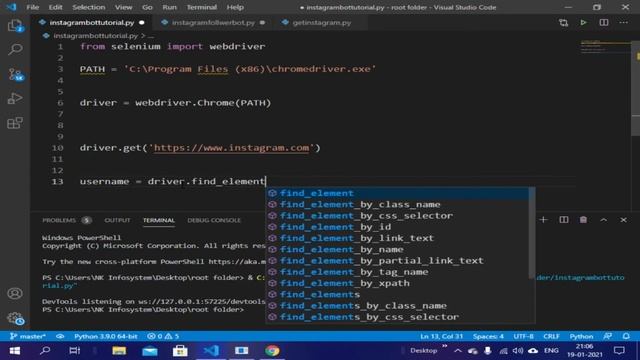Viewport: 640px width, 360px height.
Task: Click the code minimap overview
Action: 605,47
